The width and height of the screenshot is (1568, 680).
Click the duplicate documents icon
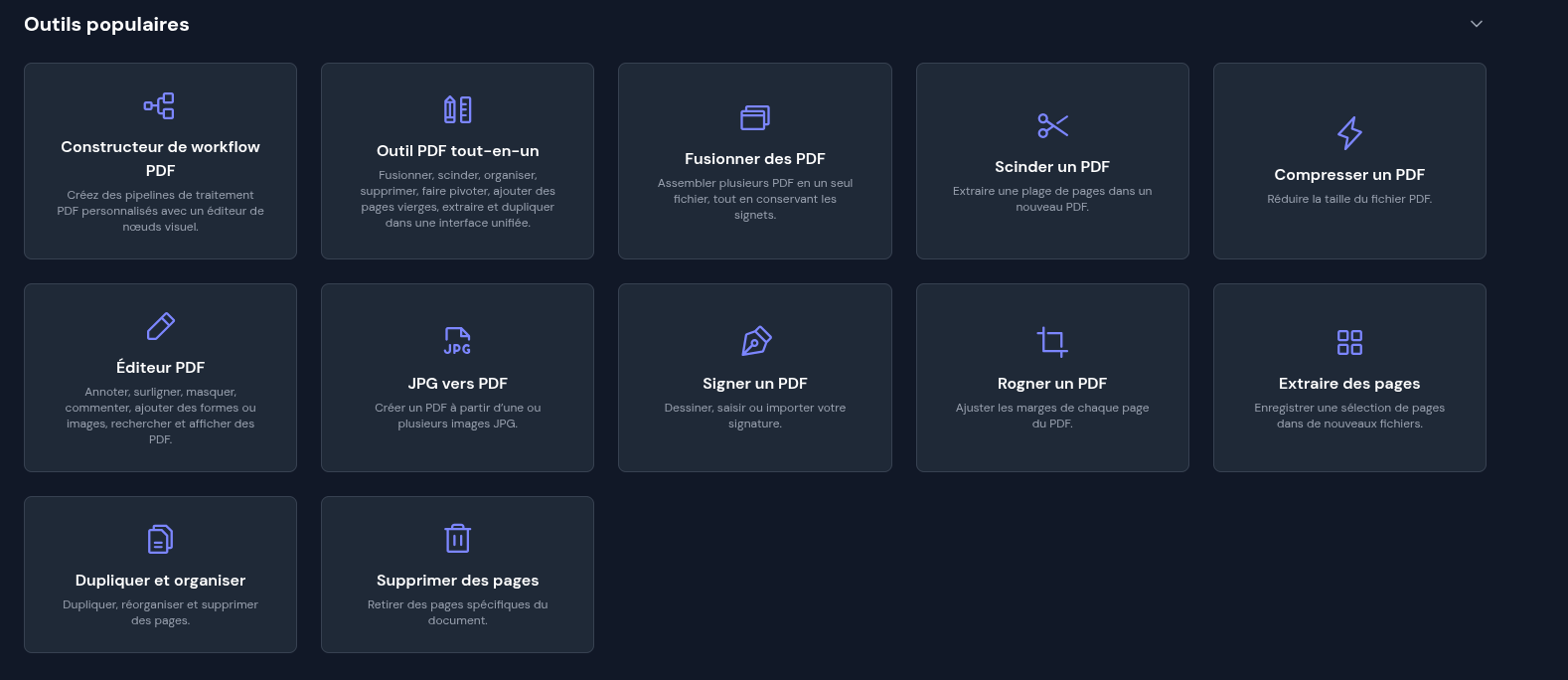pos(160,539)
